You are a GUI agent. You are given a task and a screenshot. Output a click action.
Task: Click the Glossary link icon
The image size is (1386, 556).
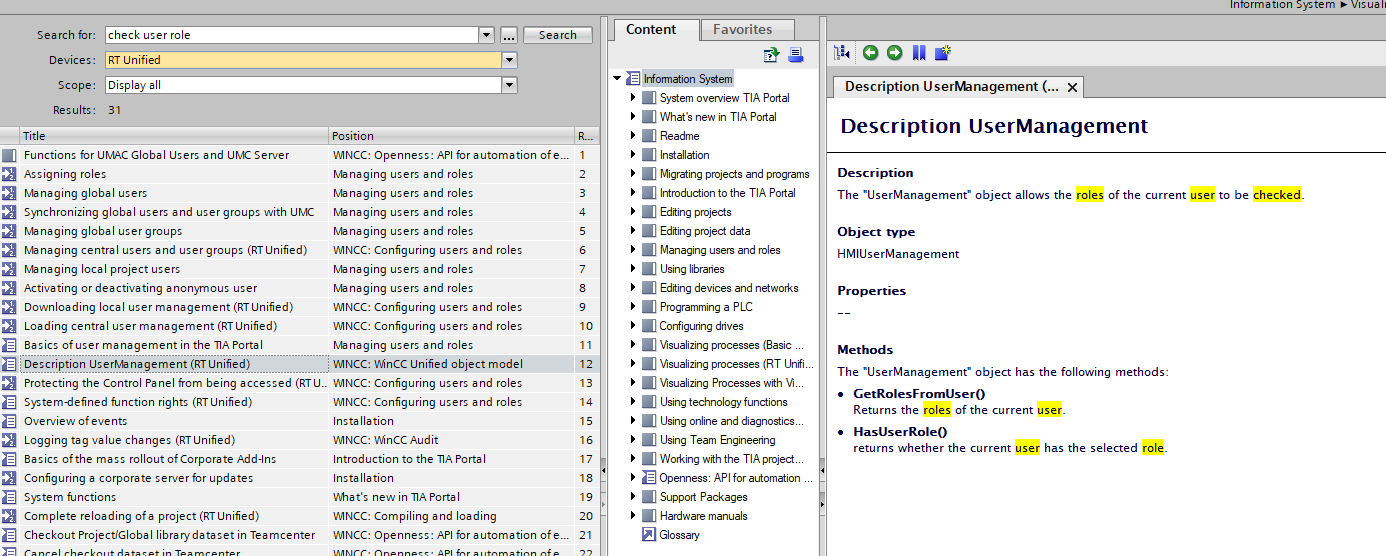coord(648,535)
